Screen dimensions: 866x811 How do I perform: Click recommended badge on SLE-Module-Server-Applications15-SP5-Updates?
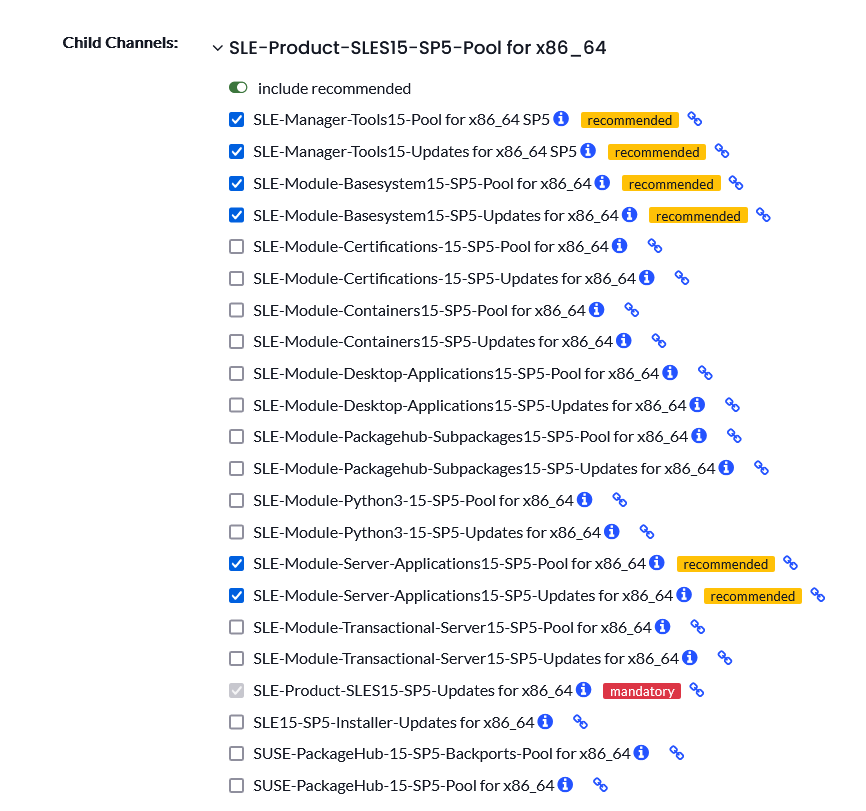(752, 596)
